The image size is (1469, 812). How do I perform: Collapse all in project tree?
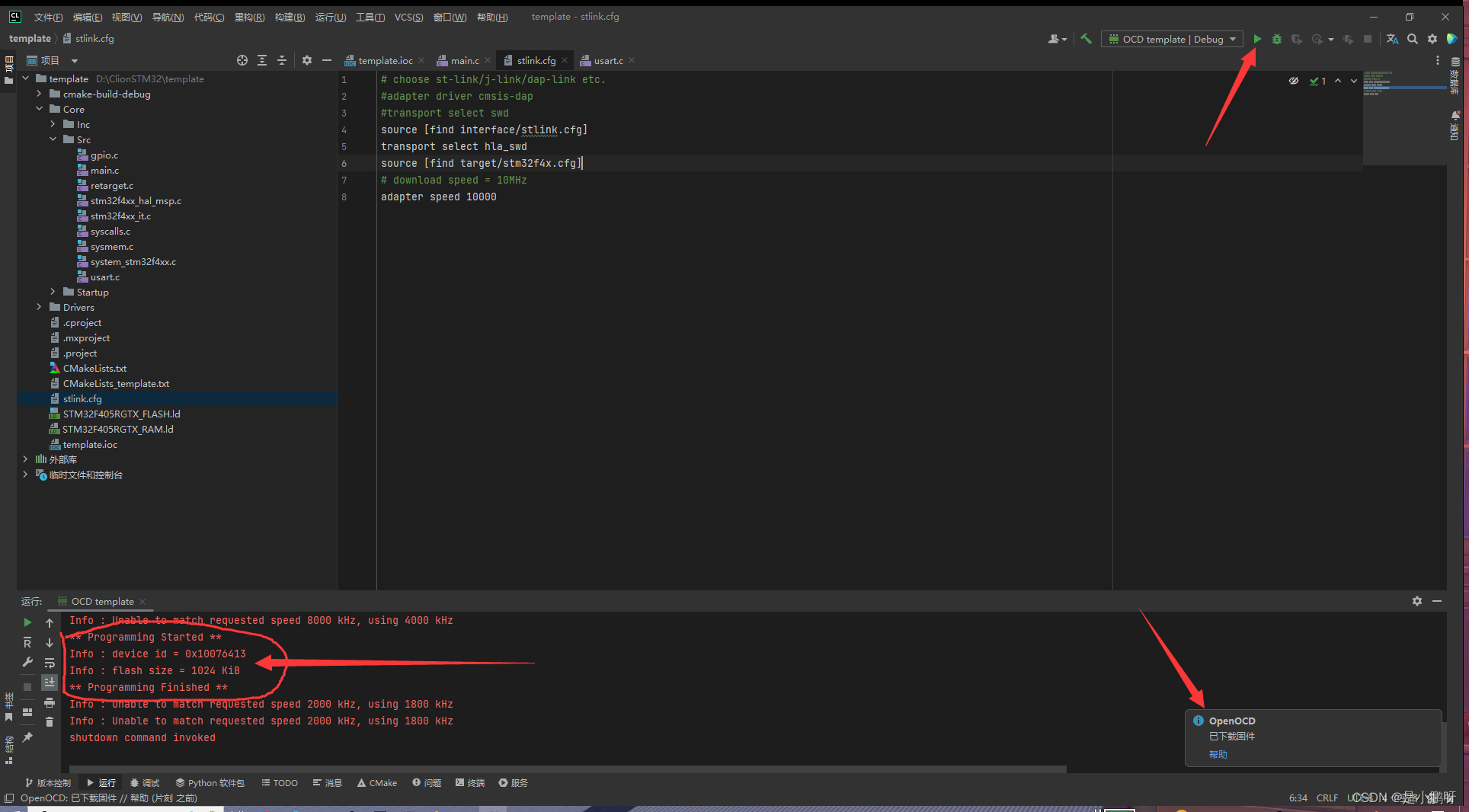pos(282,60)
